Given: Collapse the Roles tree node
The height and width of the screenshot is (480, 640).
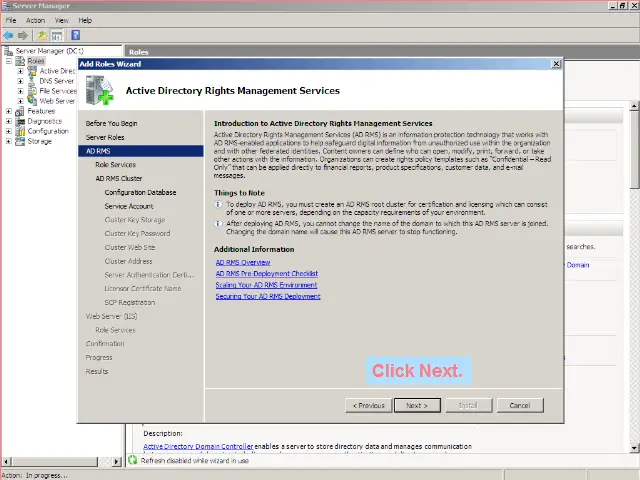Looking at the screenshot, I should point(9,61).
